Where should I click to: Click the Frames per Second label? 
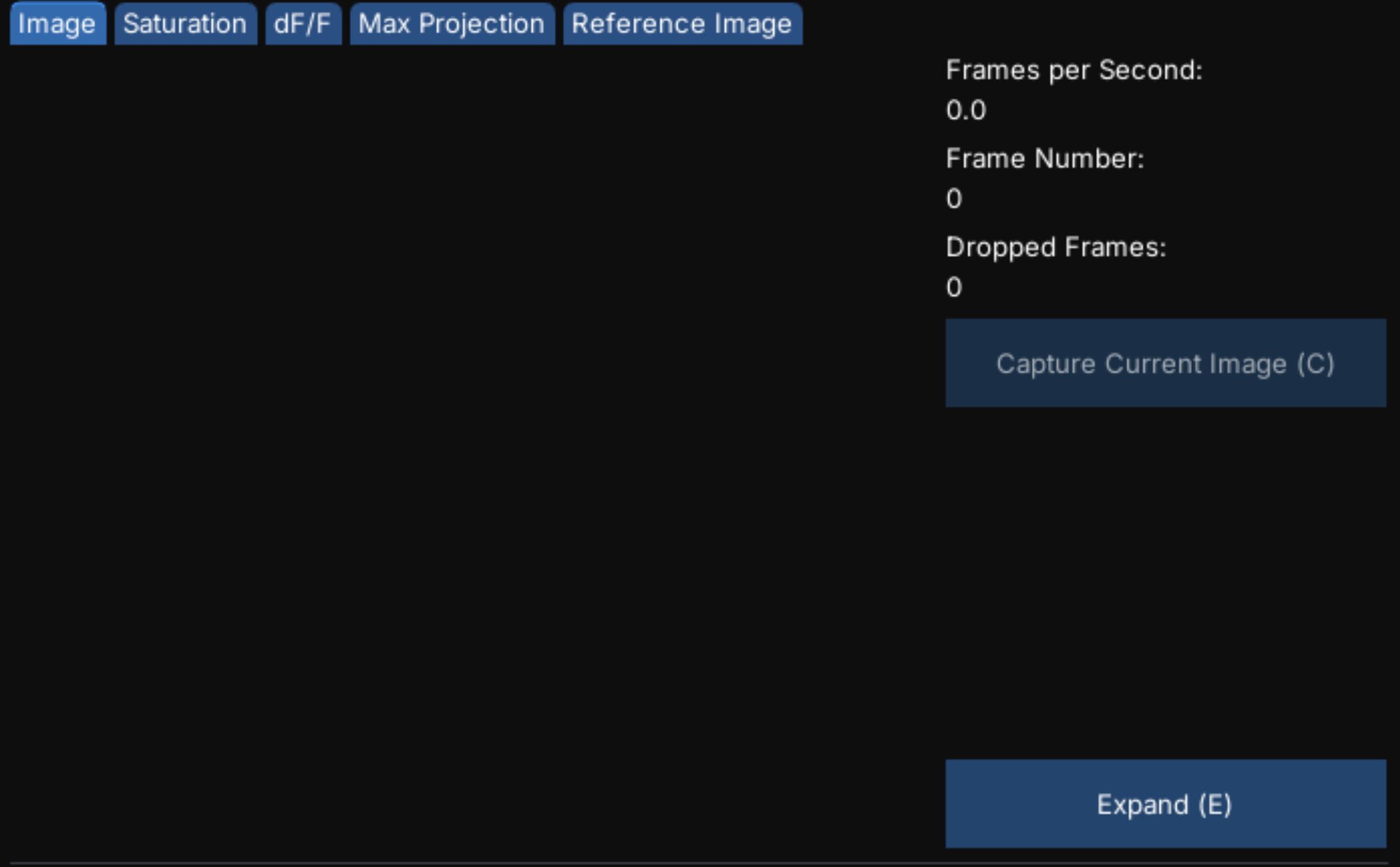(1074, 70)
